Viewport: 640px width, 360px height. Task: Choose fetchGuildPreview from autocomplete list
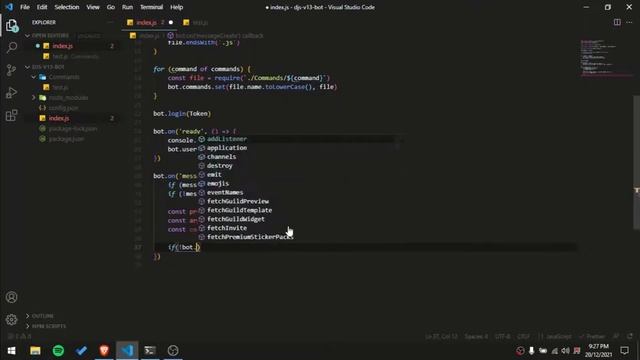pyautogui.click(x=300, y=201)
